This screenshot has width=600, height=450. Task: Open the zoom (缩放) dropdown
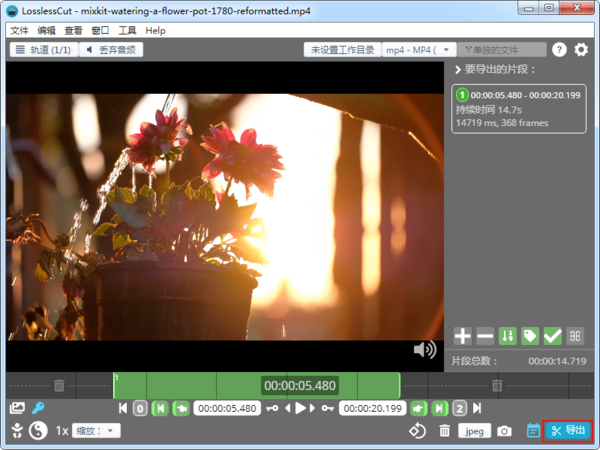coord(97,431)
